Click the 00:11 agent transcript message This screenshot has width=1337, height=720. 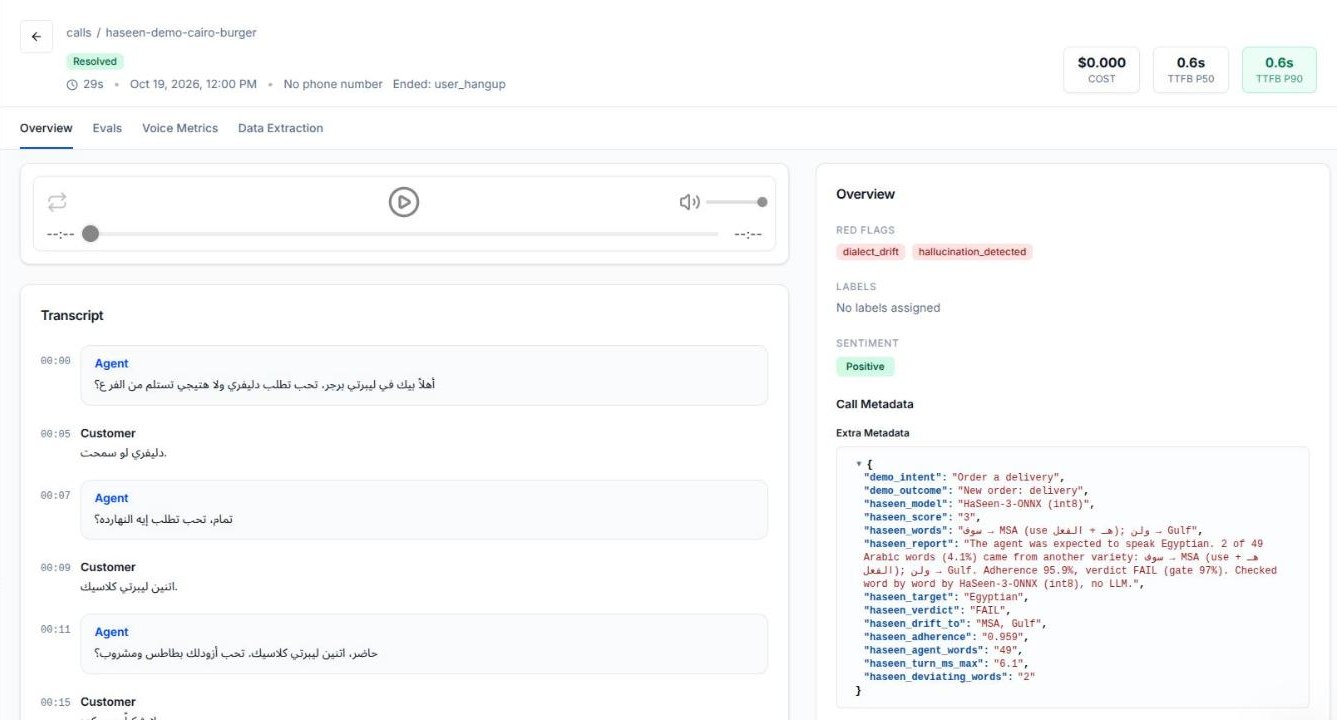click(x=424, y=644)
